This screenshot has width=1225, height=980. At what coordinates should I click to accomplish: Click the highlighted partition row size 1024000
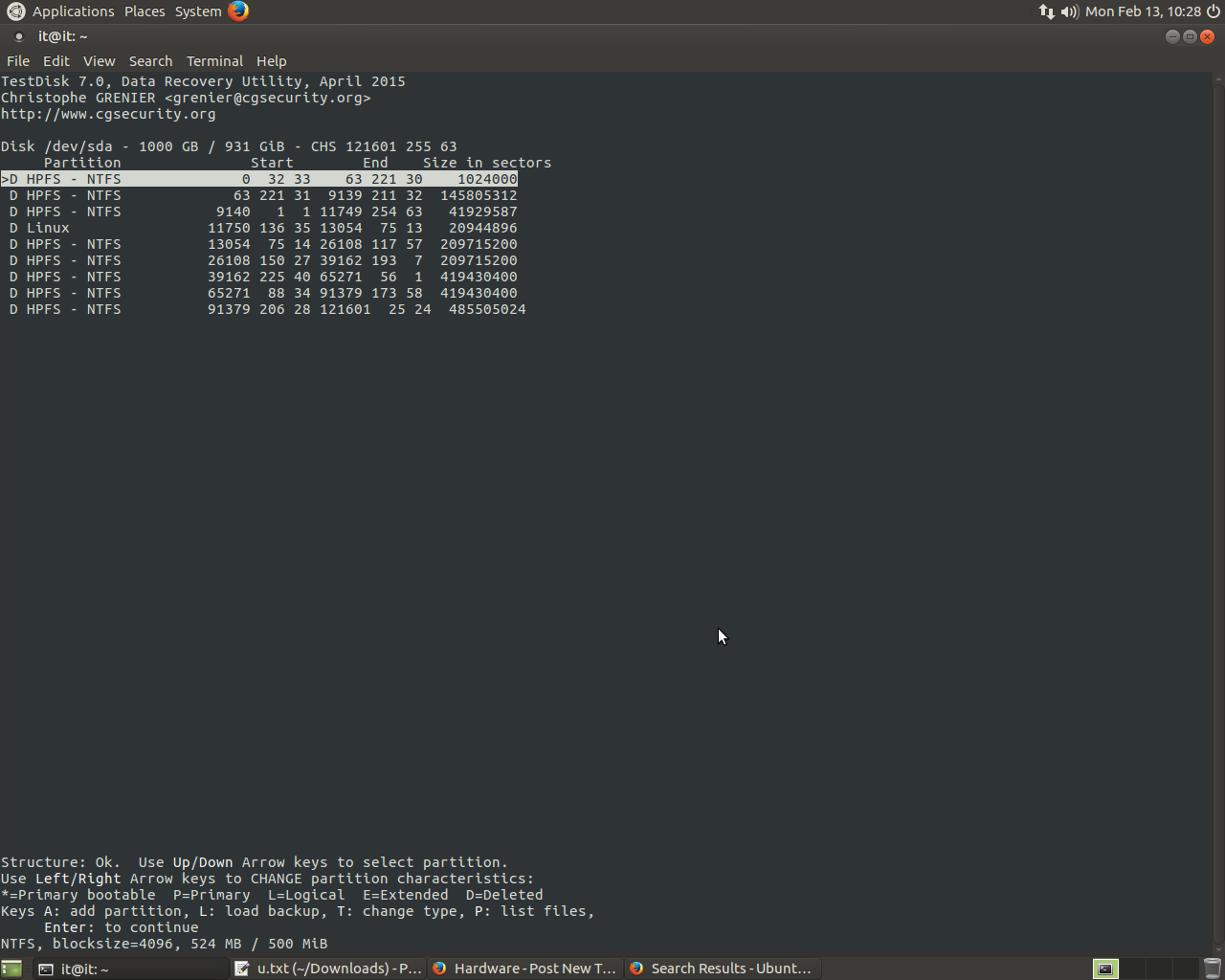259,179
